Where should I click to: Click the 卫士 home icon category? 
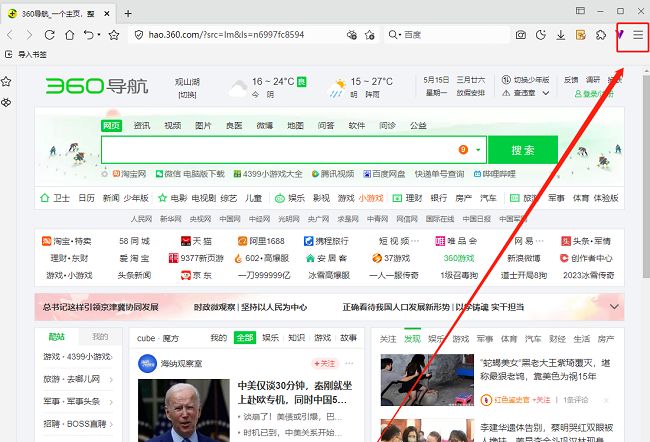55,198
